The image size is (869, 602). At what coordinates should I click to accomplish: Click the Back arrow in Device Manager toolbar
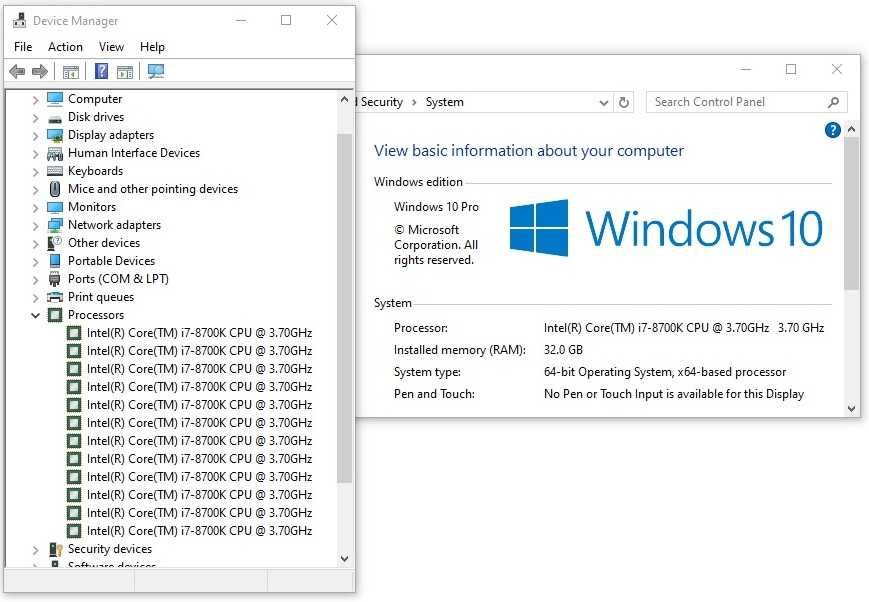point(17,71)
